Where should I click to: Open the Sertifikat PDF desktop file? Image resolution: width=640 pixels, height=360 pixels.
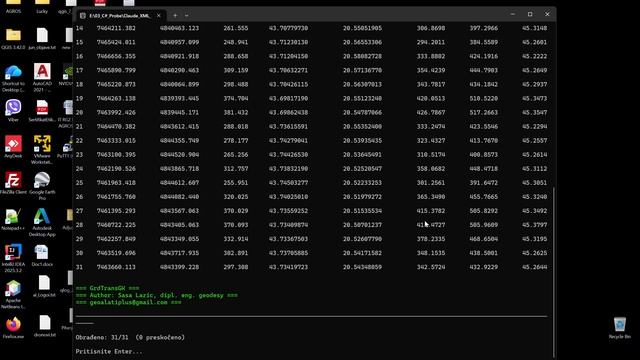tap(42, 111)
